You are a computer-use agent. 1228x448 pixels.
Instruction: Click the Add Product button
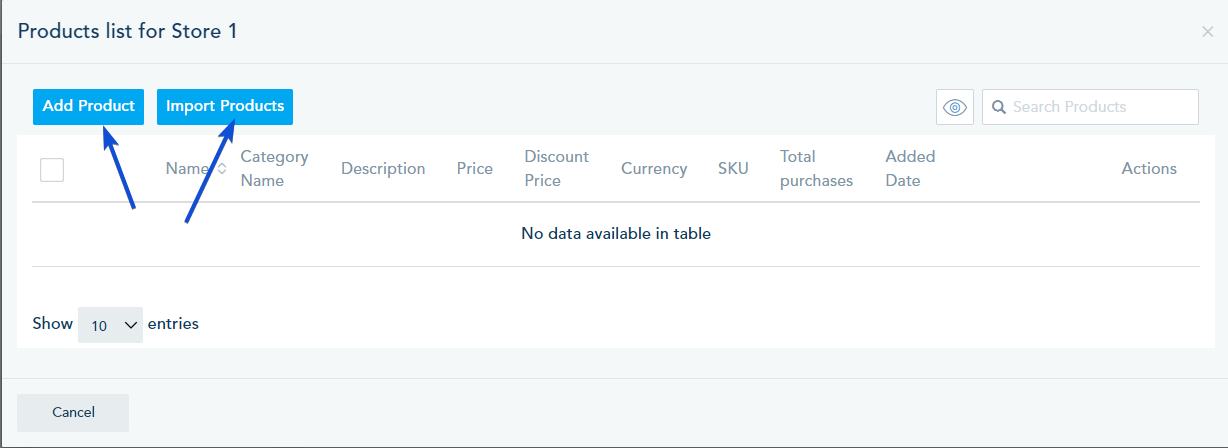(x=89, y=106)
